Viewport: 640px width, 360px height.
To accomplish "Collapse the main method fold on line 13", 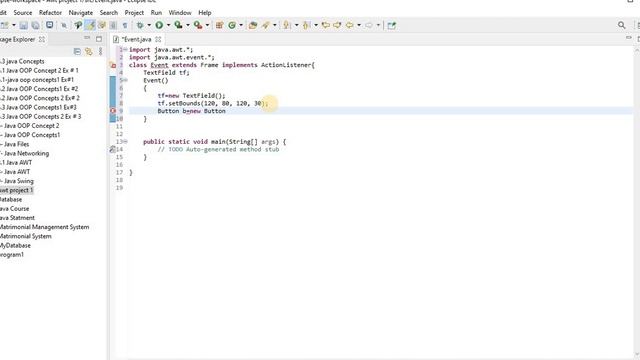I will point(125,142).
